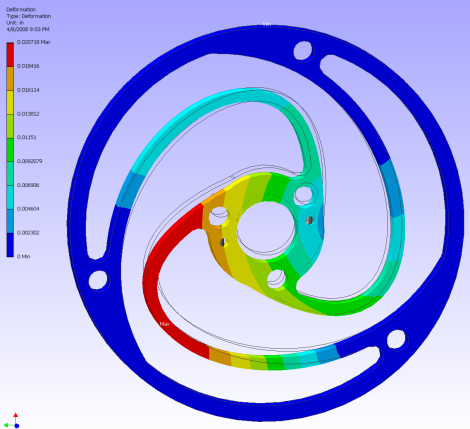Click the '0.018416' legend value

[28, 66]
